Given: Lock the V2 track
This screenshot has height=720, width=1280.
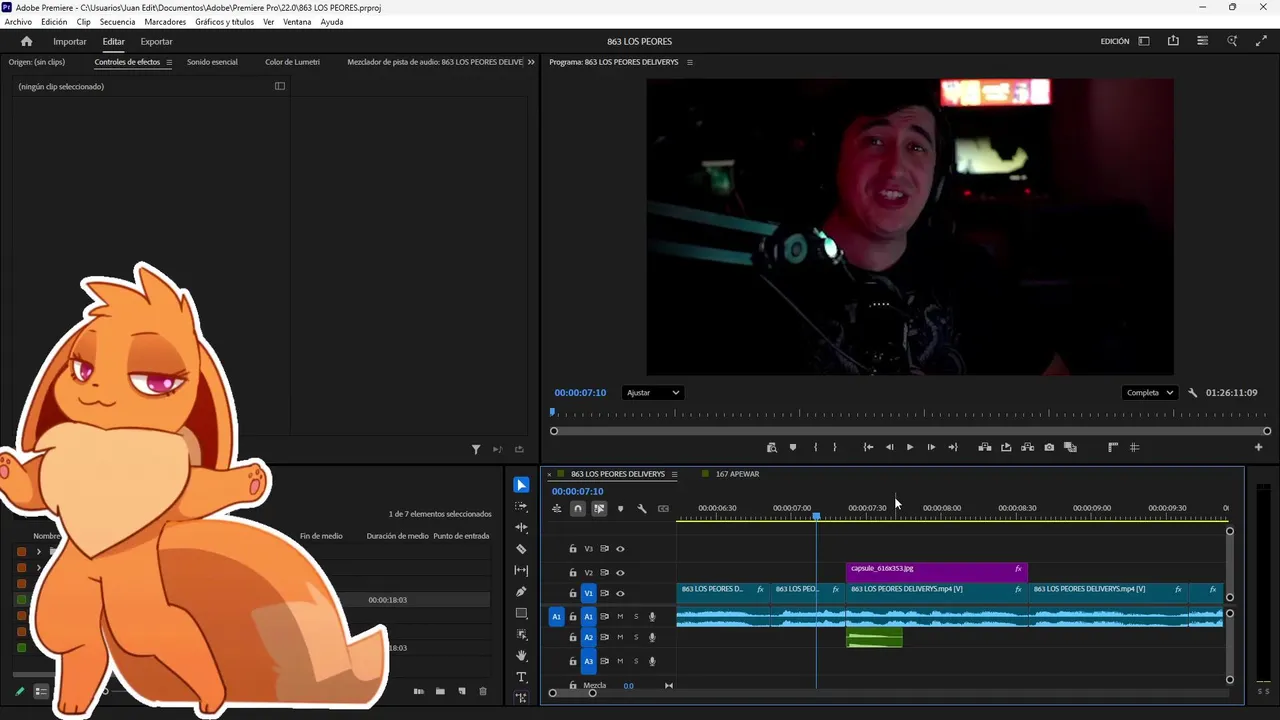Looking at the screenshot, I should [x=573, y=573].
